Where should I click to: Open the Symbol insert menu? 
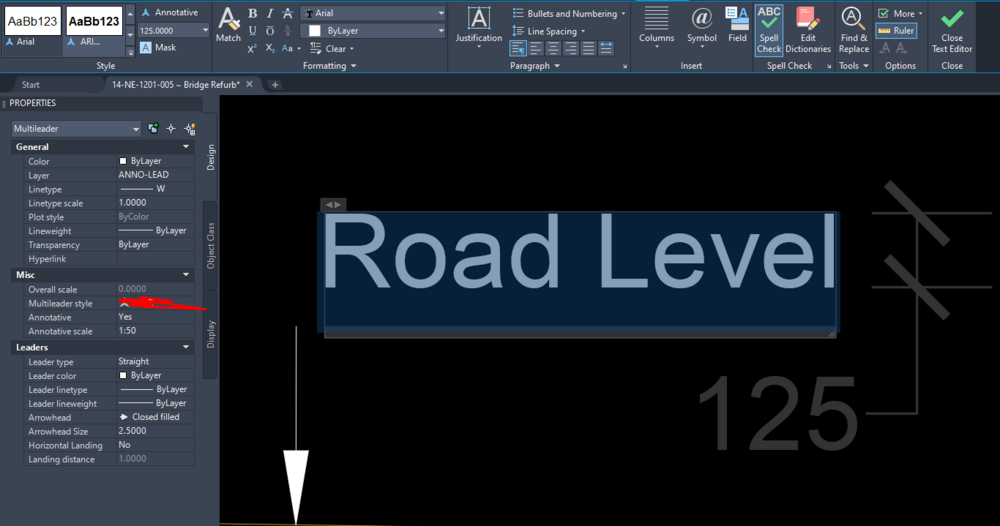(x=701, y=24)
